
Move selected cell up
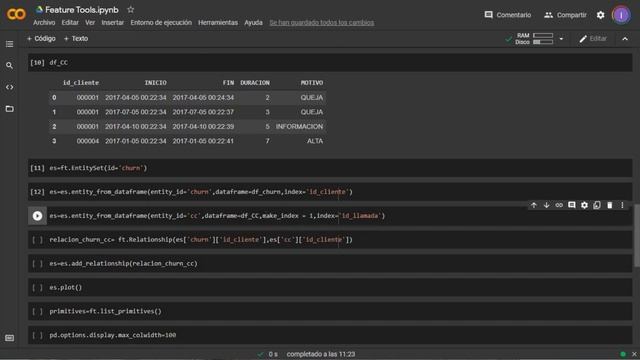point(533,205)
